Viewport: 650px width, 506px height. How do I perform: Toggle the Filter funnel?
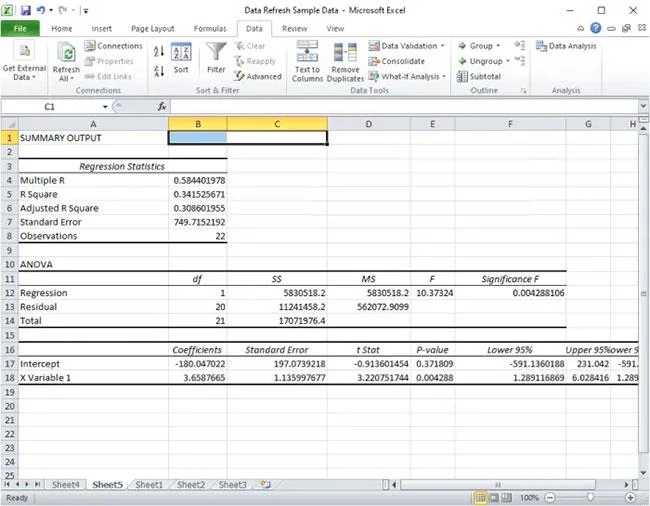pyautogui.click(x=216, y=58)
